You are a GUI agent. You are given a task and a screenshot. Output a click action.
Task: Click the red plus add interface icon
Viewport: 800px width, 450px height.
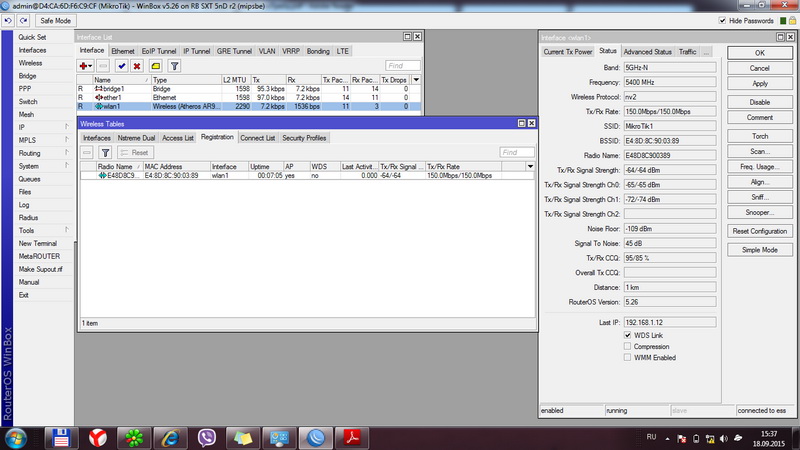(x=83, y=66)
